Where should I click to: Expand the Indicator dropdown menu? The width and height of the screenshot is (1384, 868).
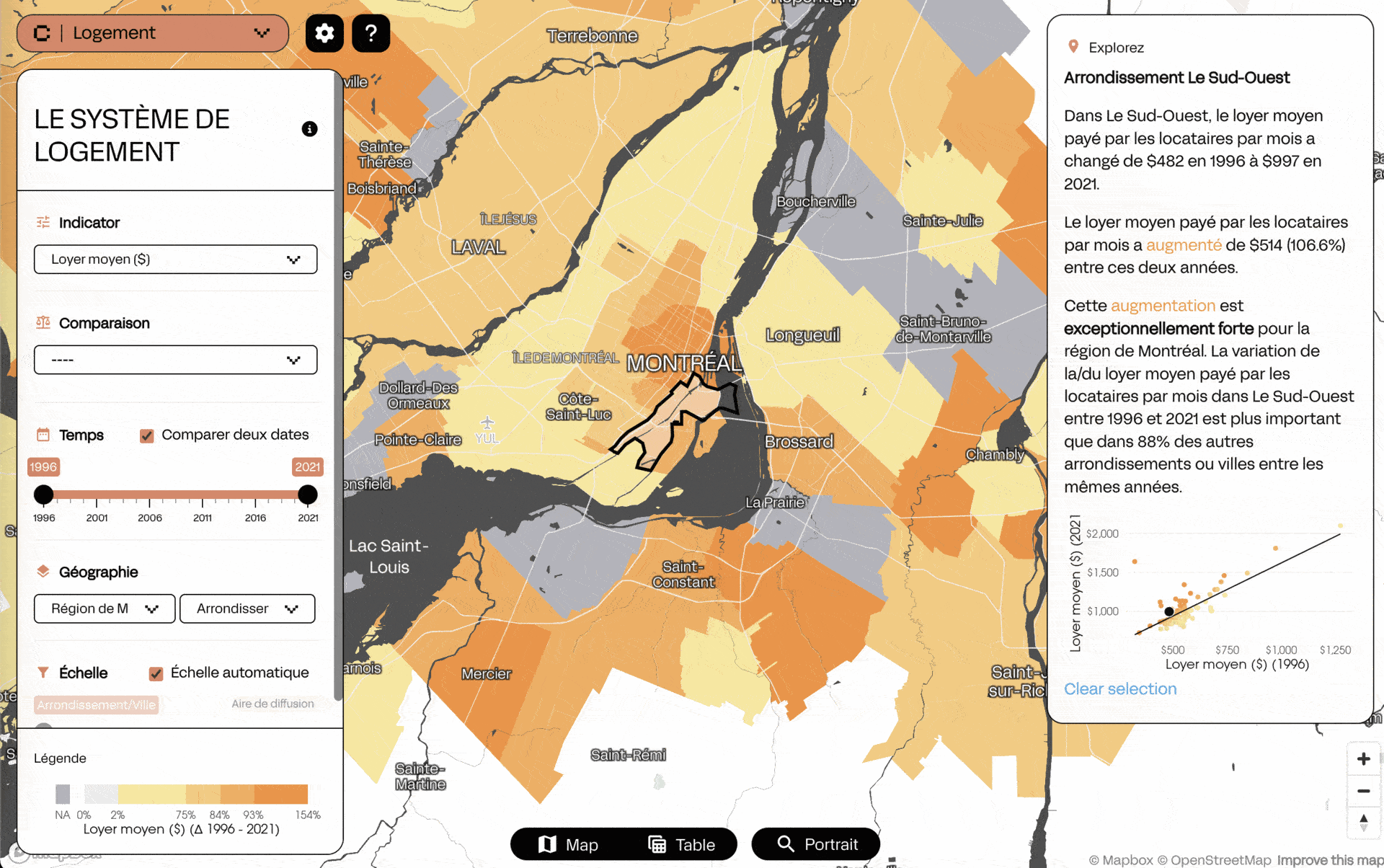(175, 258)
